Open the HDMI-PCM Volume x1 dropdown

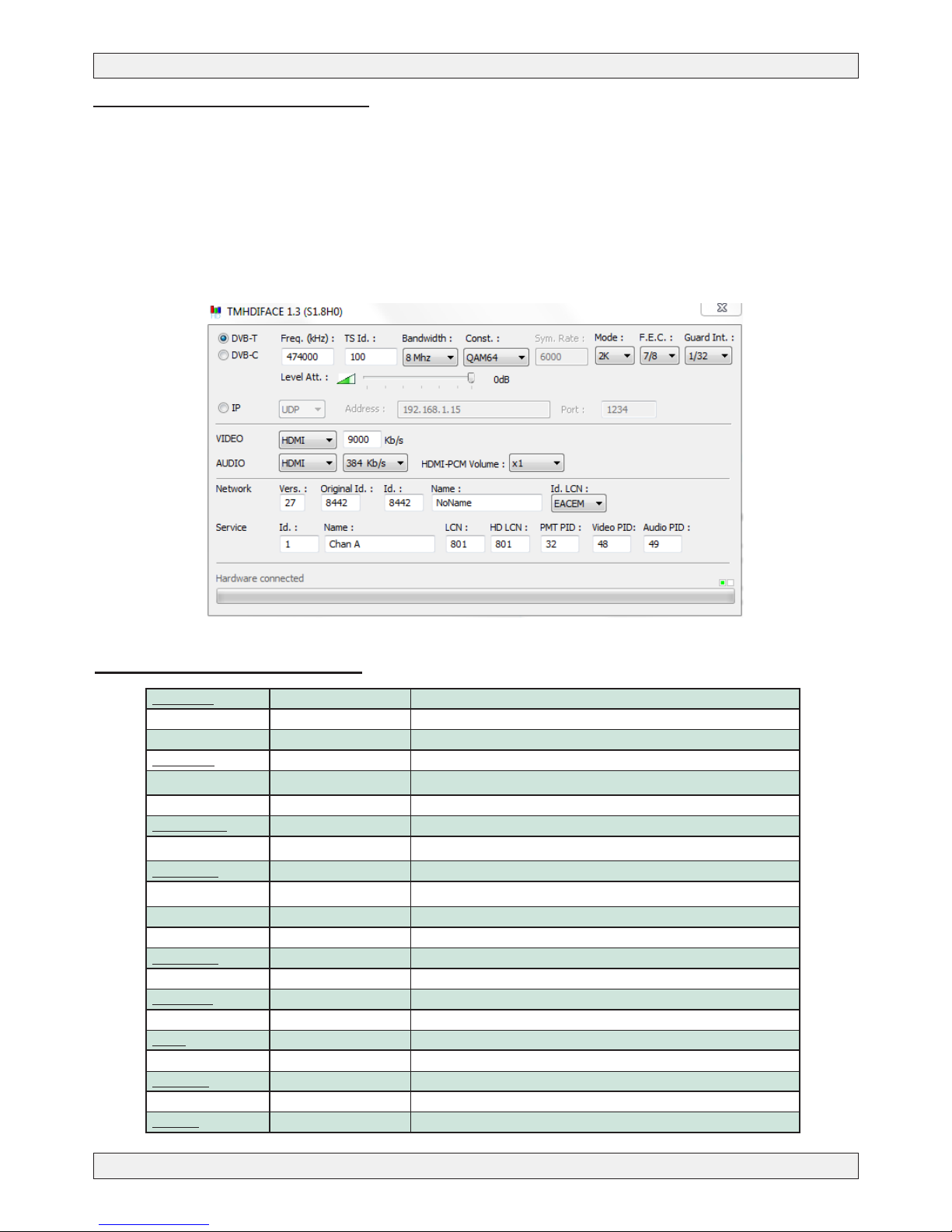point(536,463)
